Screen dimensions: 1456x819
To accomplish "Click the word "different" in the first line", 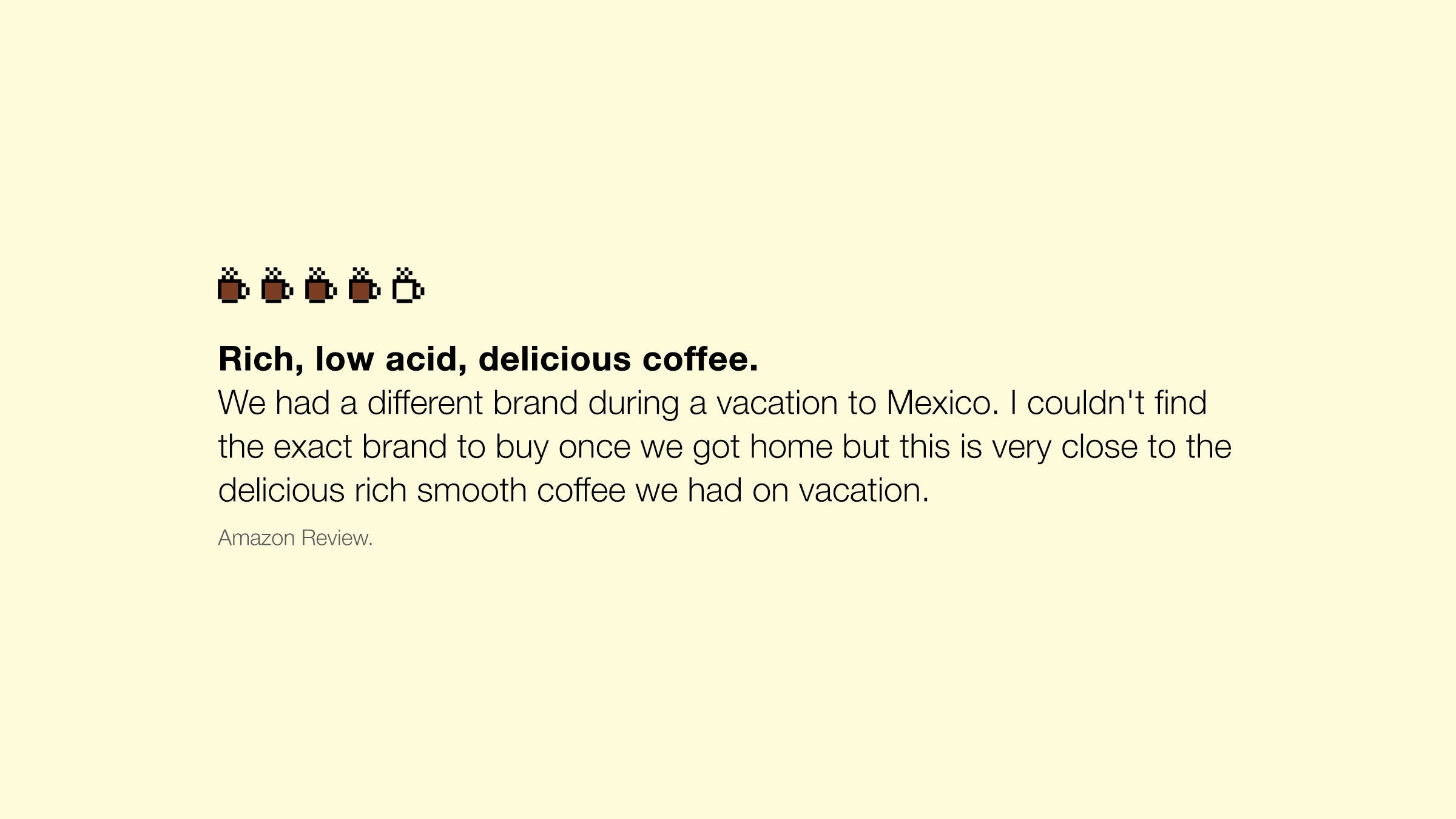I will point(425,403).
